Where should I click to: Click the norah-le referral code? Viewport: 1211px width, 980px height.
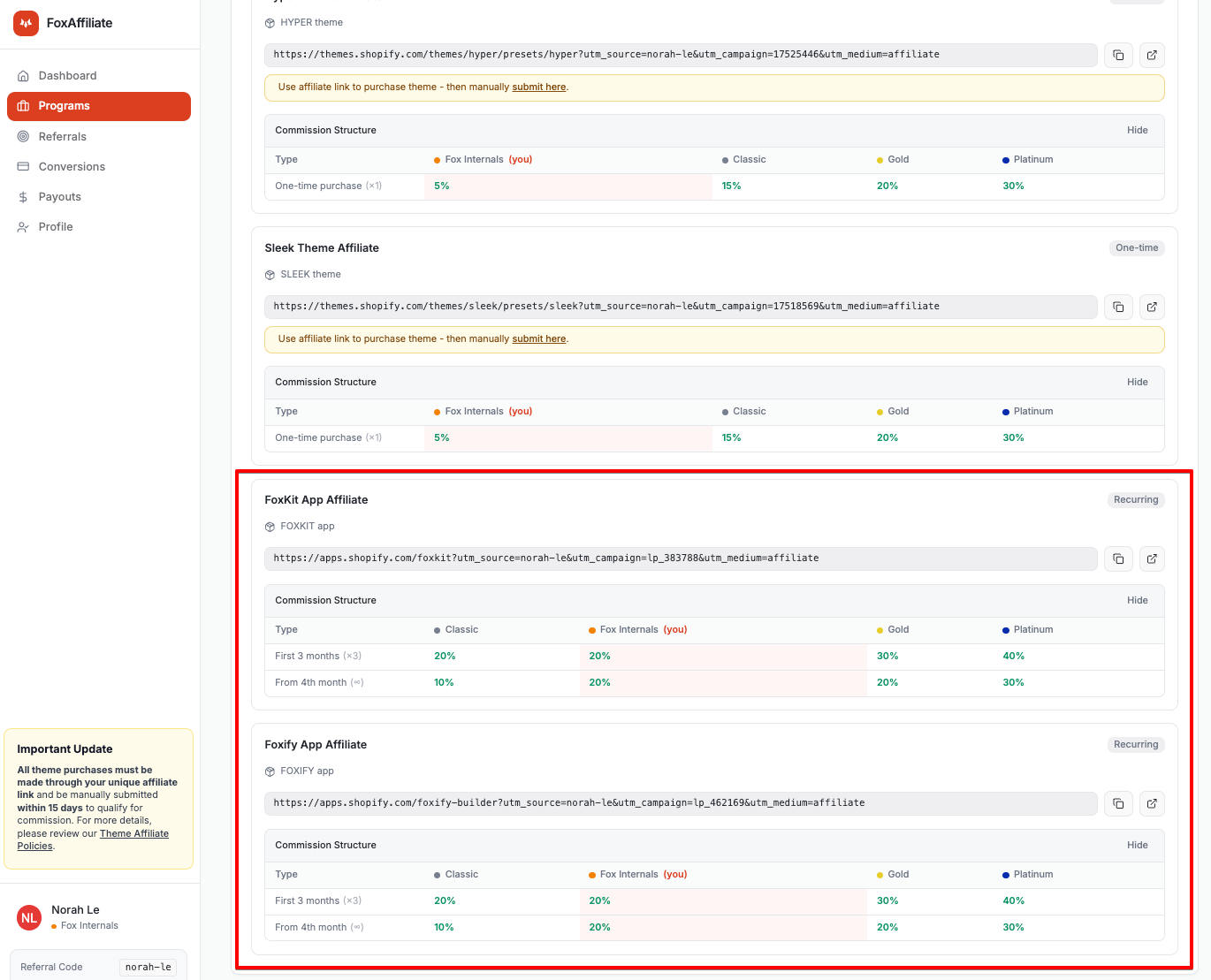point(149,967)
